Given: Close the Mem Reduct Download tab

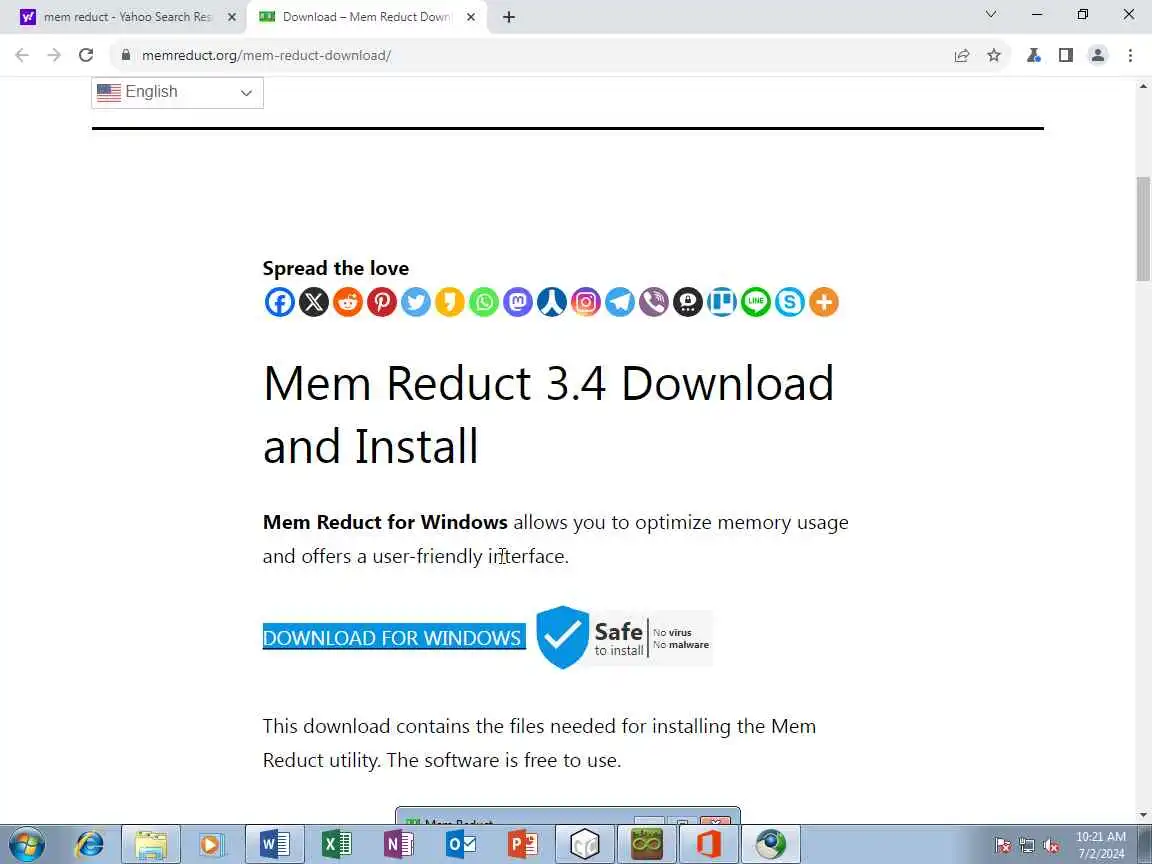Looking at the screenshot, I should click(471, 17).
